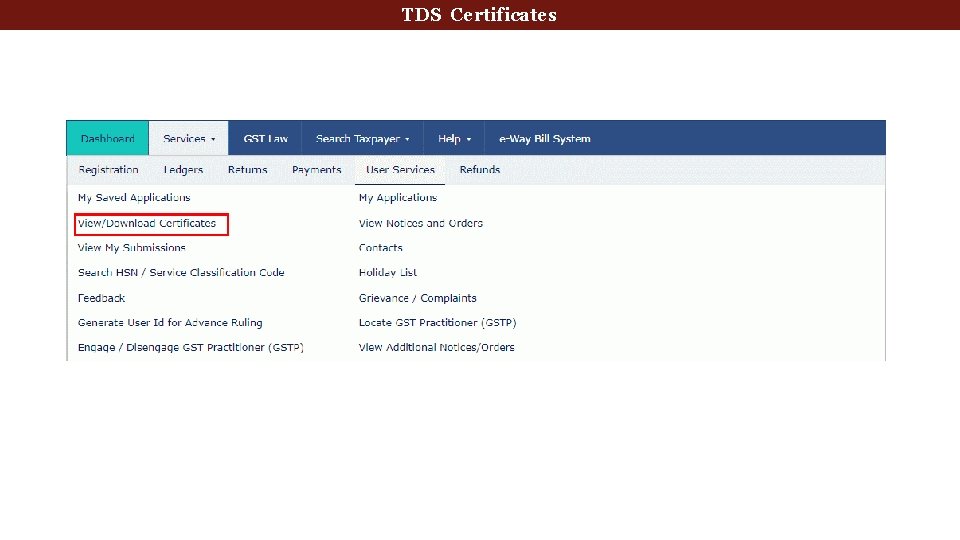
Task: Open View Notices and Orders
Action: (x=421, y=223)
